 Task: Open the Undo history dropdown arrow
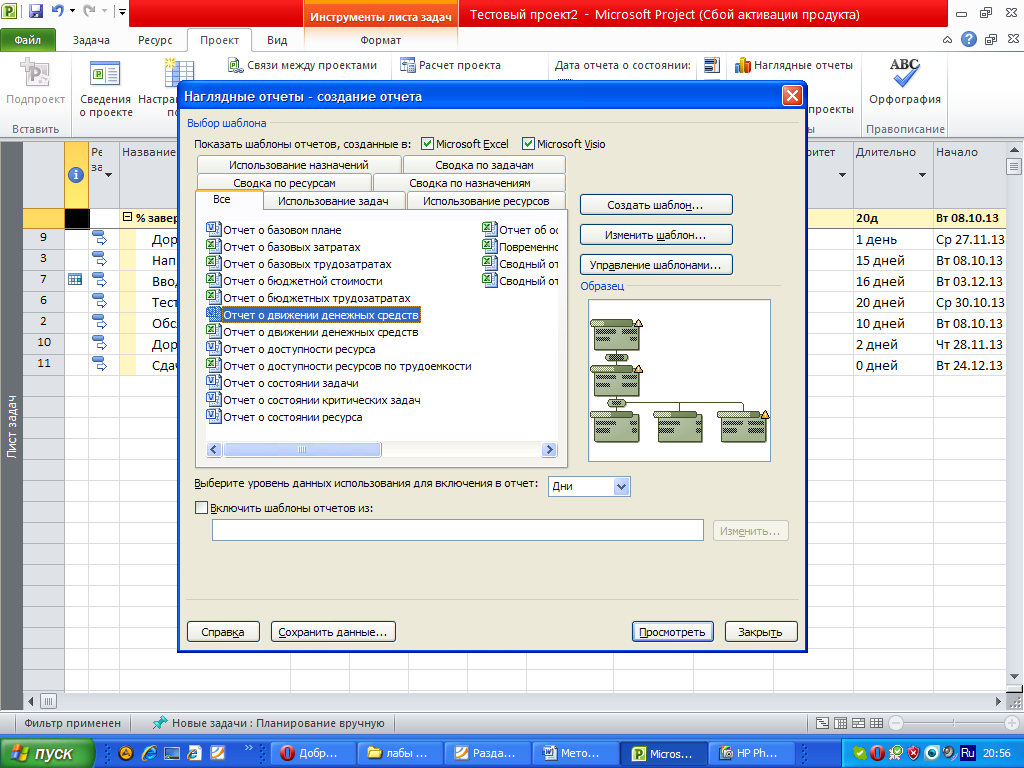[72, 11]
